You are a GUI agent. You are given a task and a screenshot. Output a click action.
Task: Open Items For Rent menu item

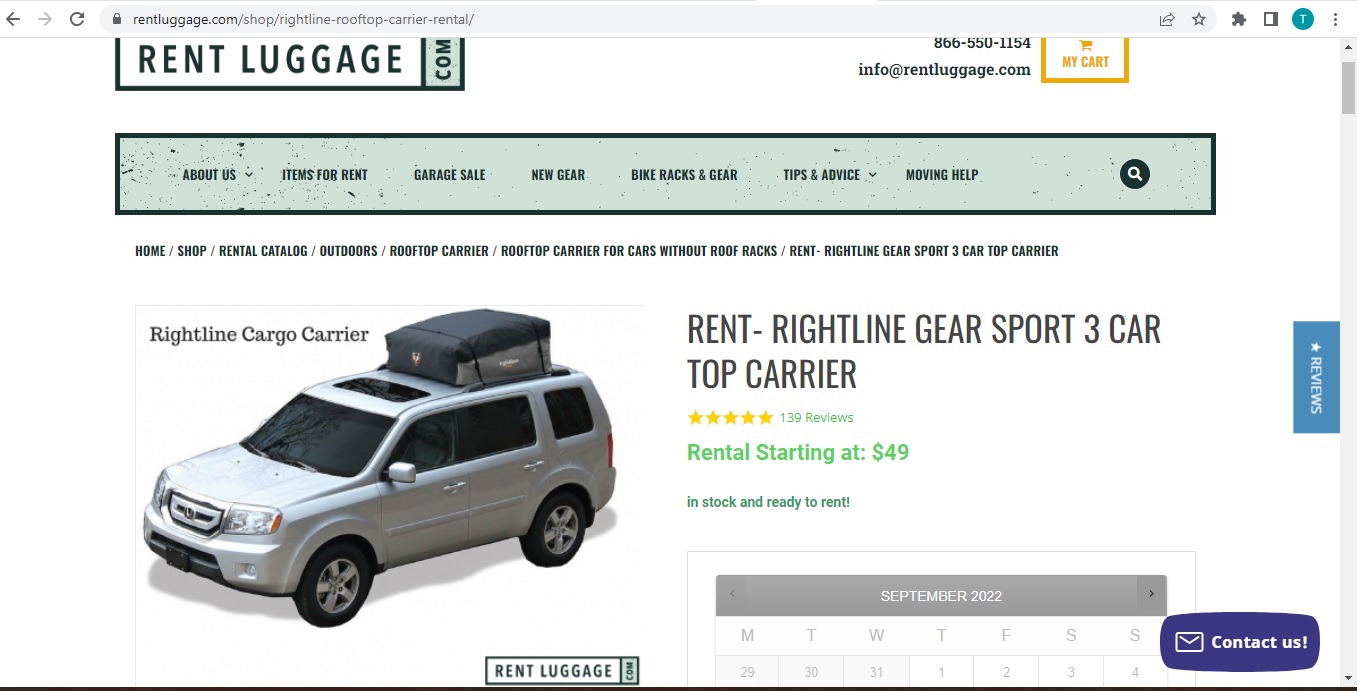325,174
